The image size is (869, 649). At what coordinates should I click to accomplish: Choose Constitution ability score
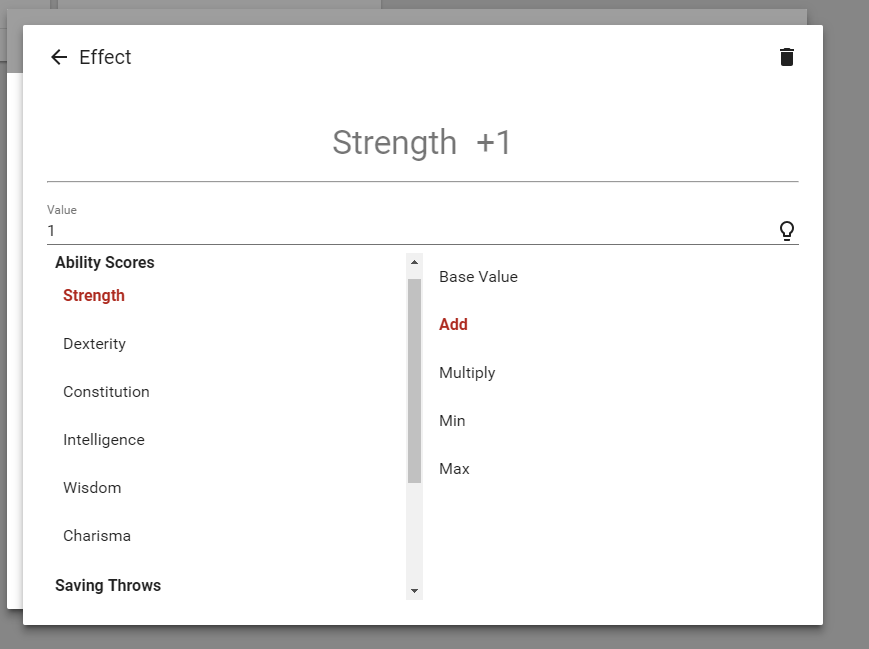[106, 392]
